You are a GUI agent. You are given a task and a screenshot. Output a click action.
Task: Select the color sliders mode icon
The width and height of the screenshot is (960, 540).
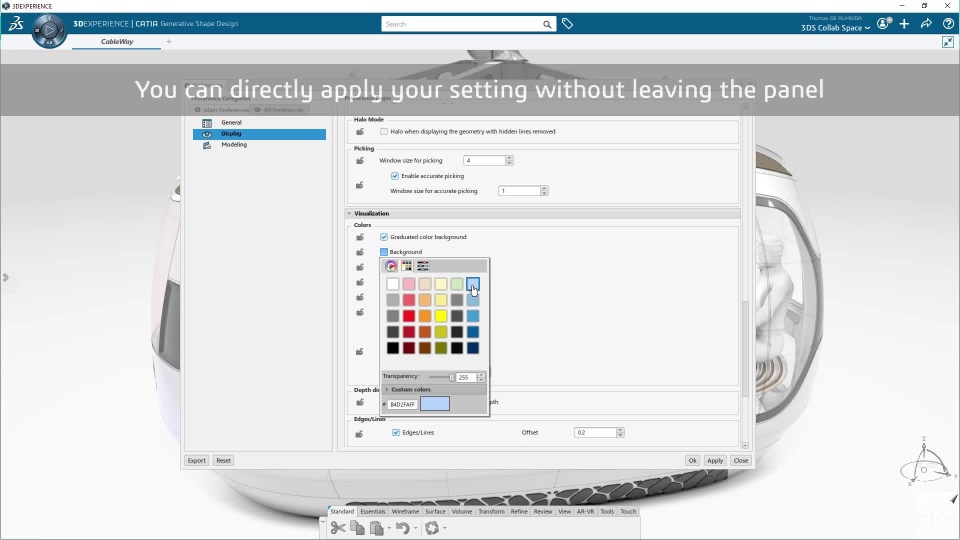422,266
